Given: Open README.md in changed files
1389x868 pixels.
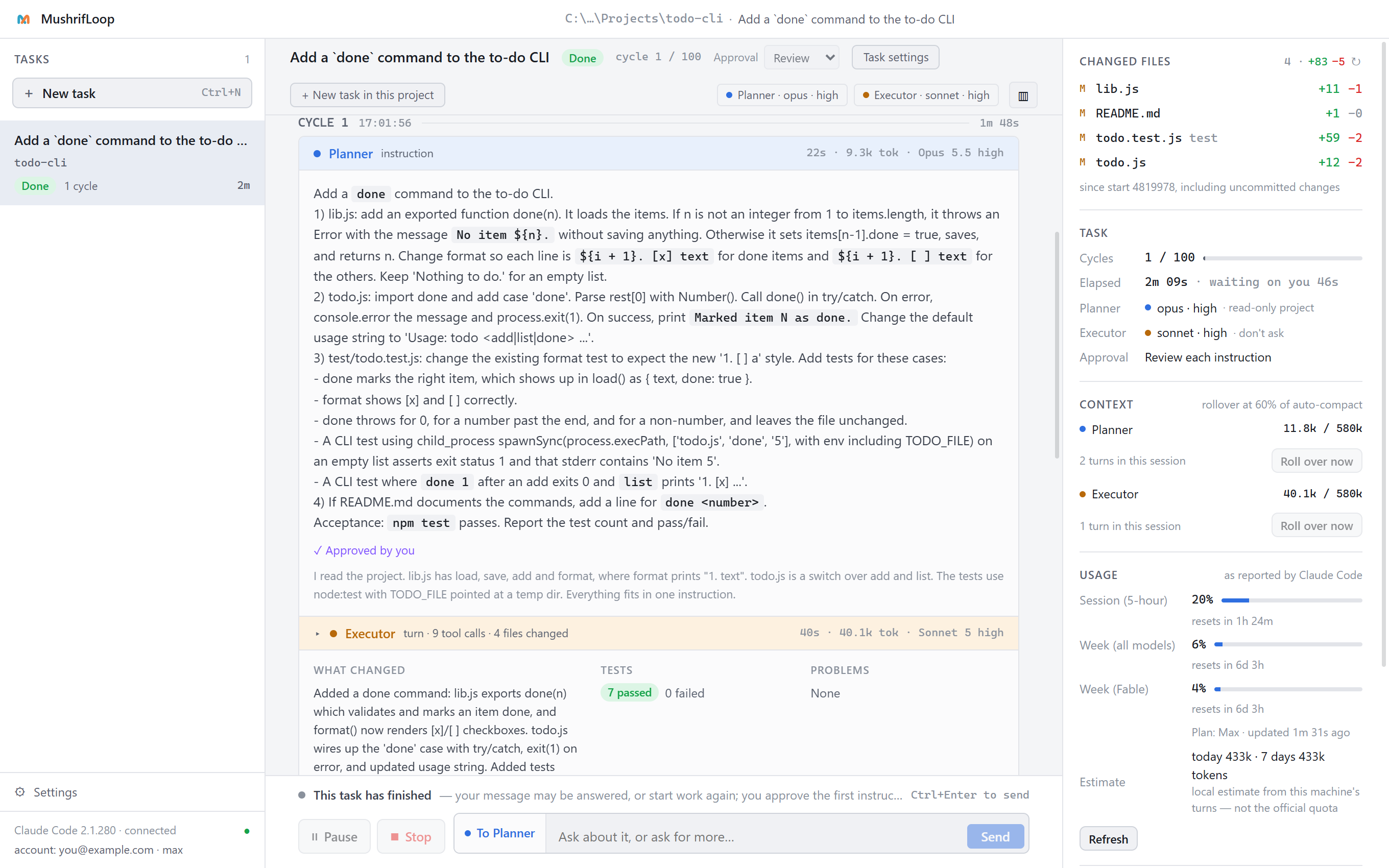Looking at the screenshot, I should click(1220, 114).
